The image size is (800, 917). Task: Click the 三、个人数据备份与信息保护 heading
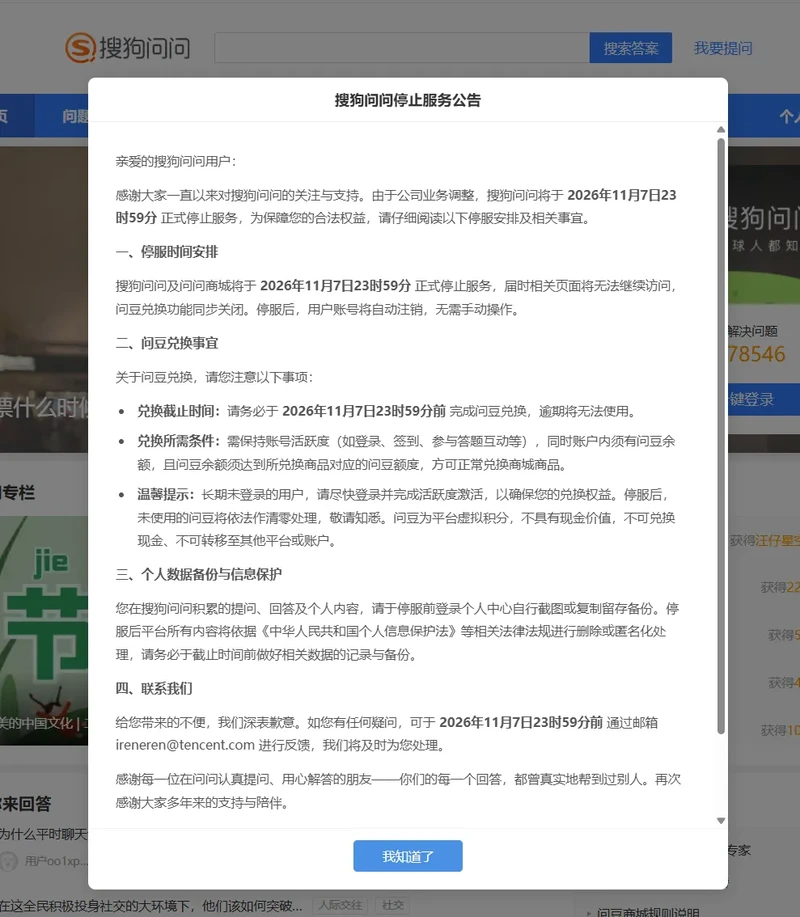(x=198, y=574)
